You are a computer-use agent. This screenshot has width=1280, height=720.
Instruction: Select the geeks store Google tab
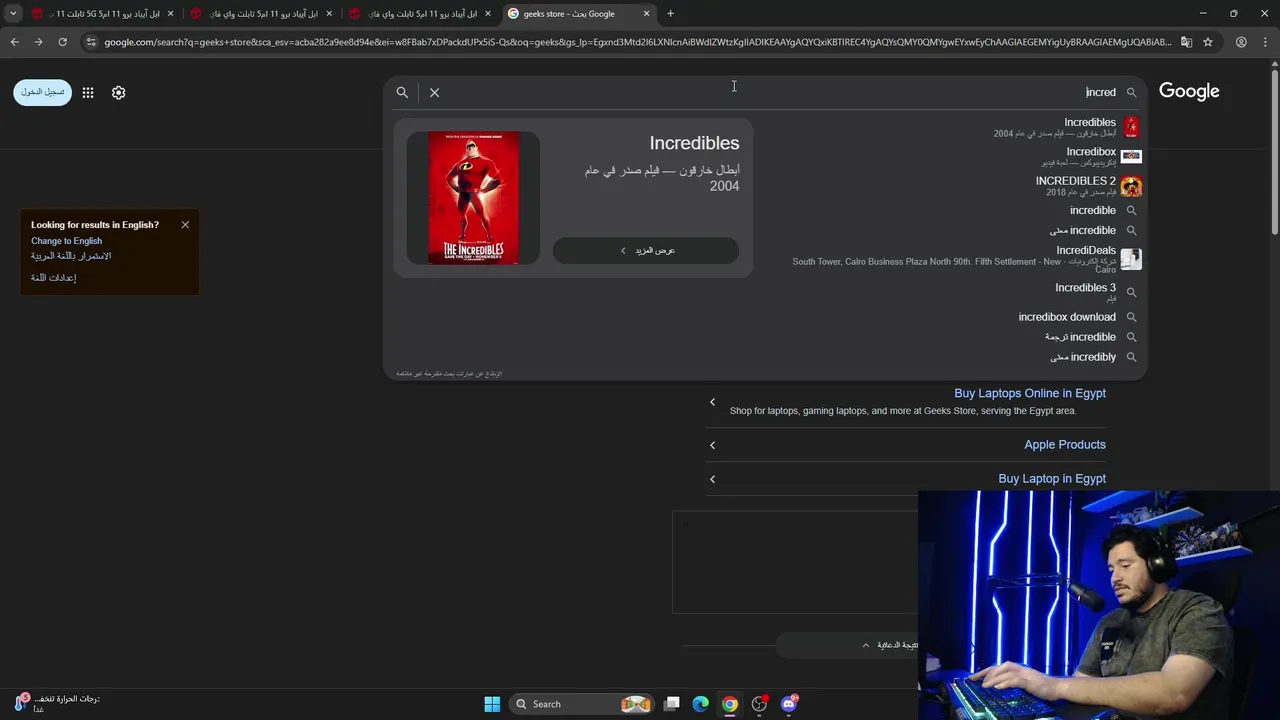tap(578, 14)
